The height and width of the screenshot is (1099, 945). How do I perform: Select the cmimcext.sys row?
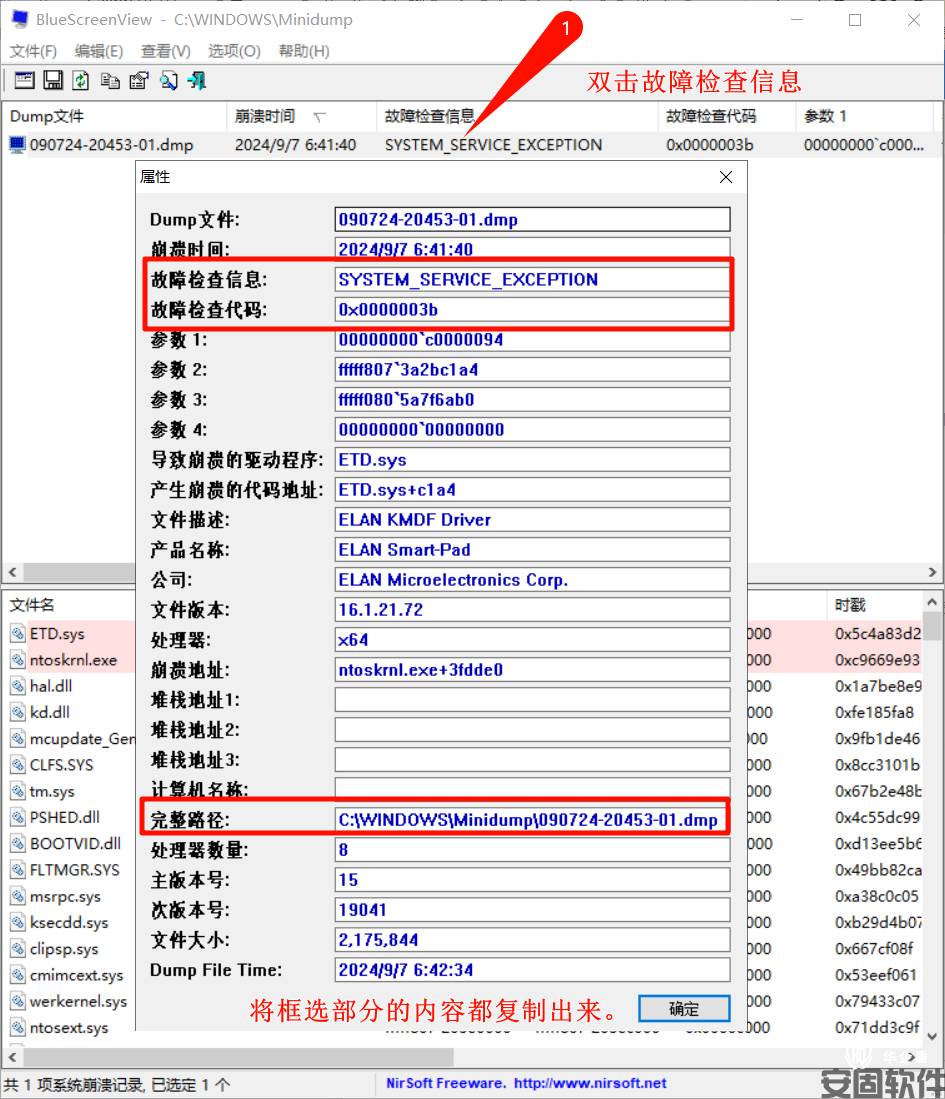pos(76,975)
